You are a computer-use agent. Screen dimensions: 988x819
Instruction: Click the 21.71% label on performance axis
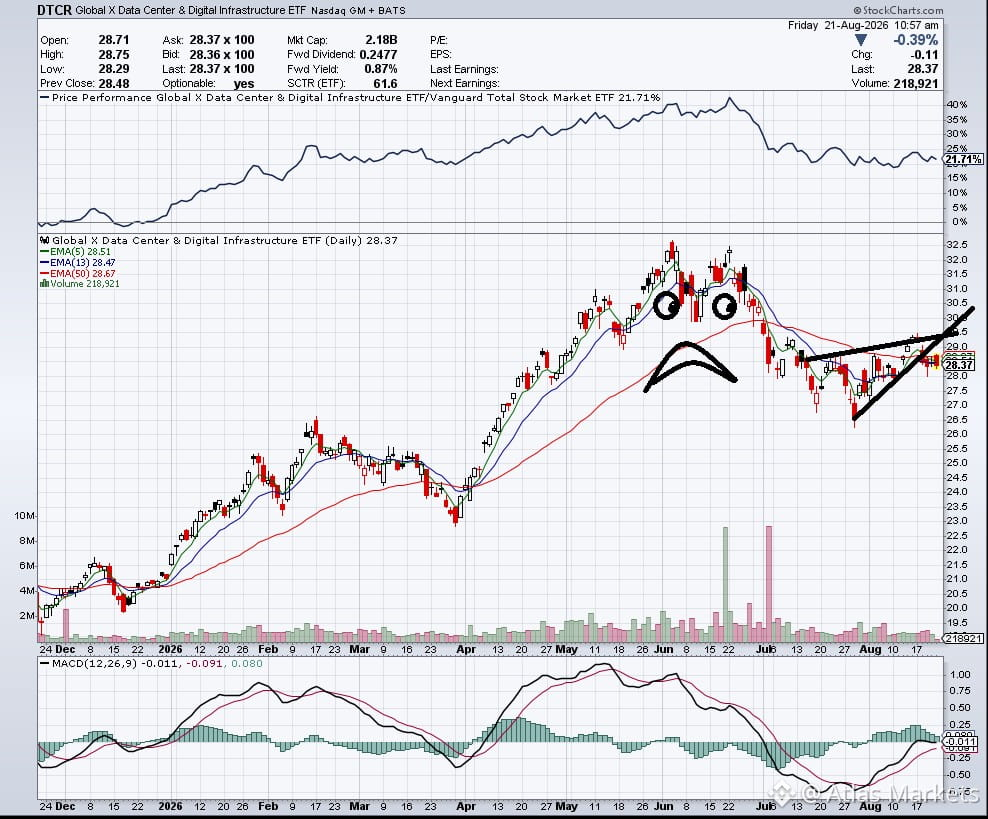click(963, 159)
